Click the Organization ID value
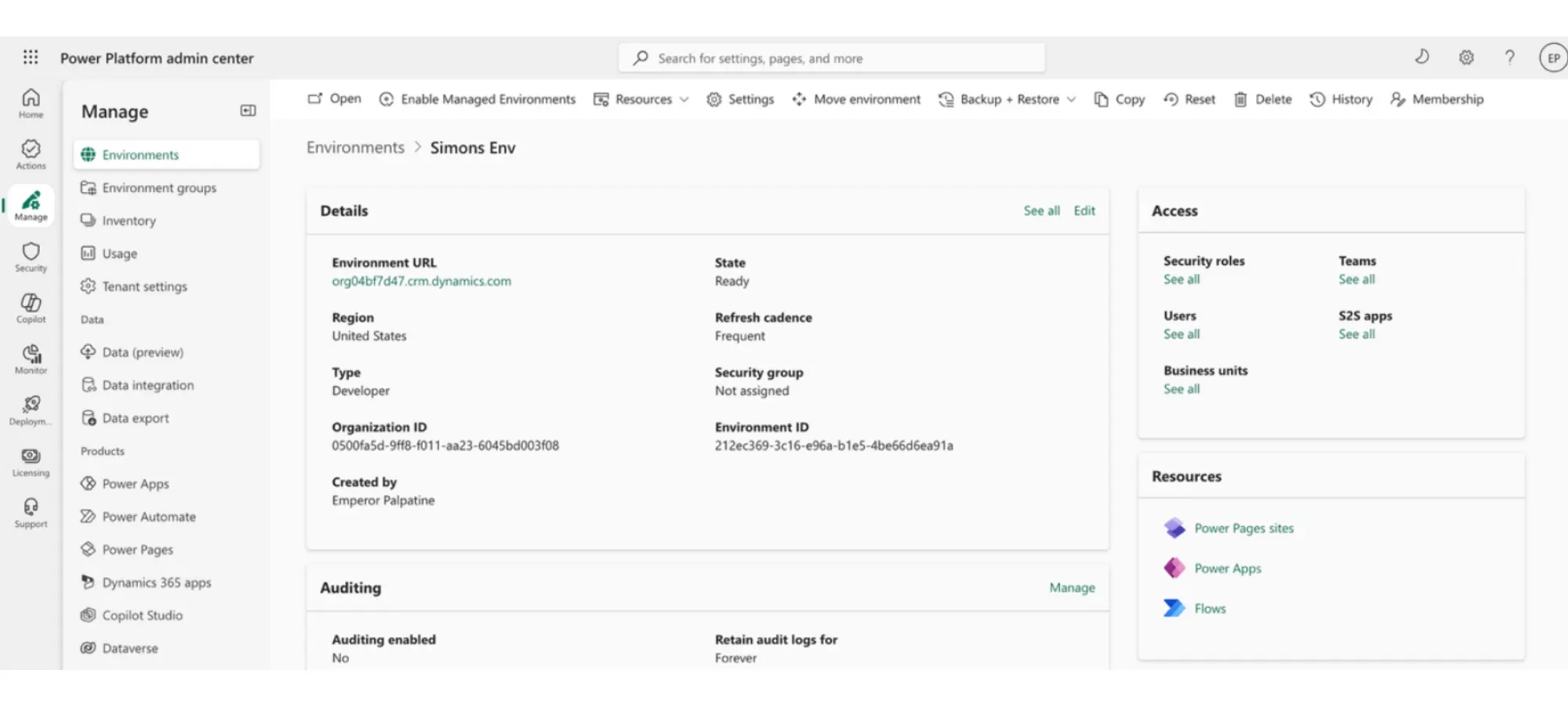Screen dimensions: 1568x706 pyautogui.click(x=445, y=446)
